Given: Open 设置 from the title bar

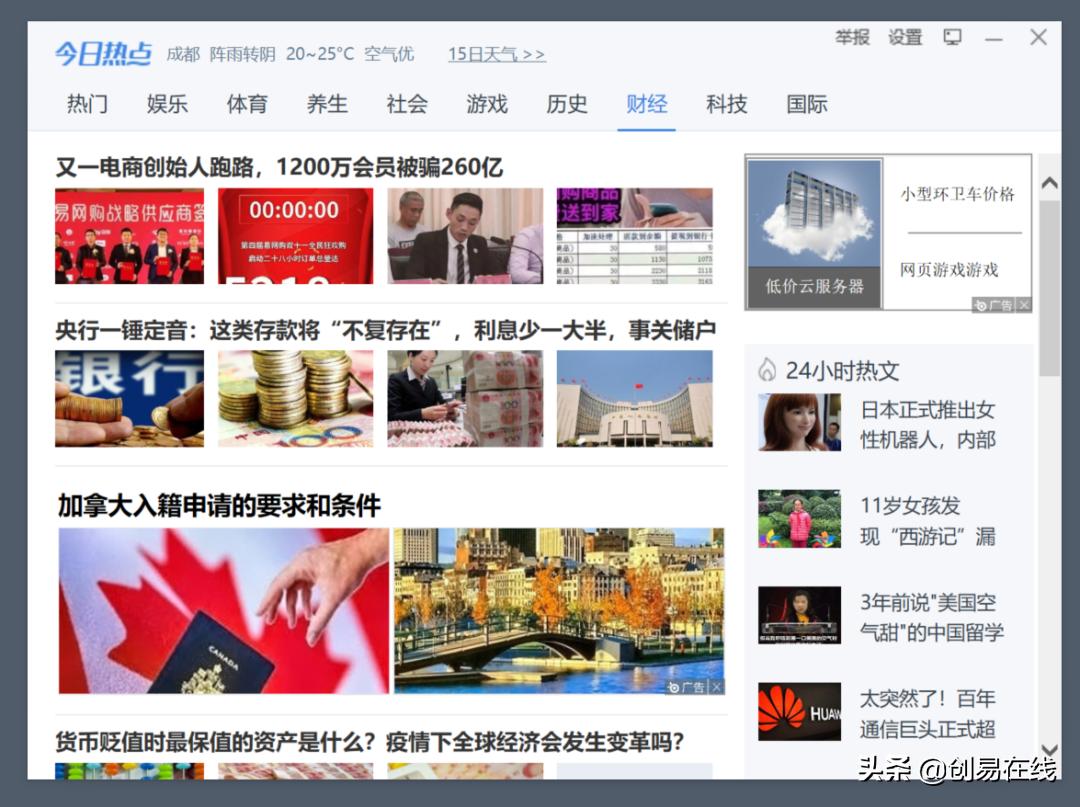Looking at the screenshot, I should pyautogui.click(x=904, y=37).
